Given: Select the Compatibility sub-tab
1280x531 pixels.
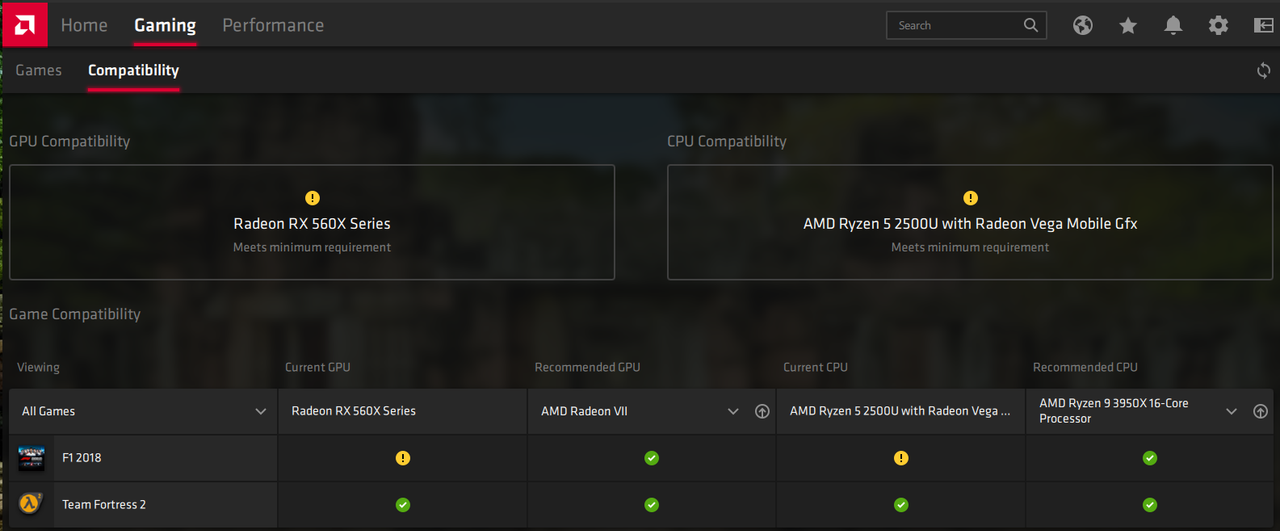Looking at the screenshot, I should (x=133, y=70).
